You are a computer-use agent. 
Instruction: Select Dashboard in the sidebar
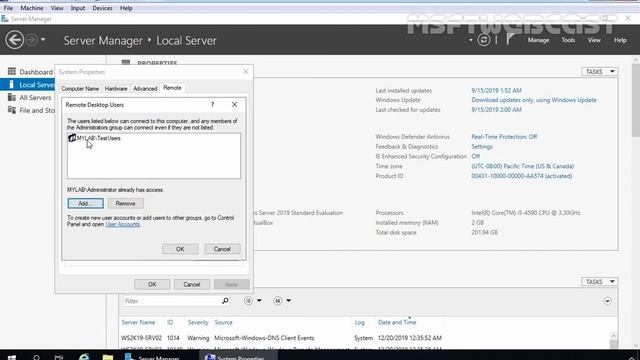tap(36, 72)
